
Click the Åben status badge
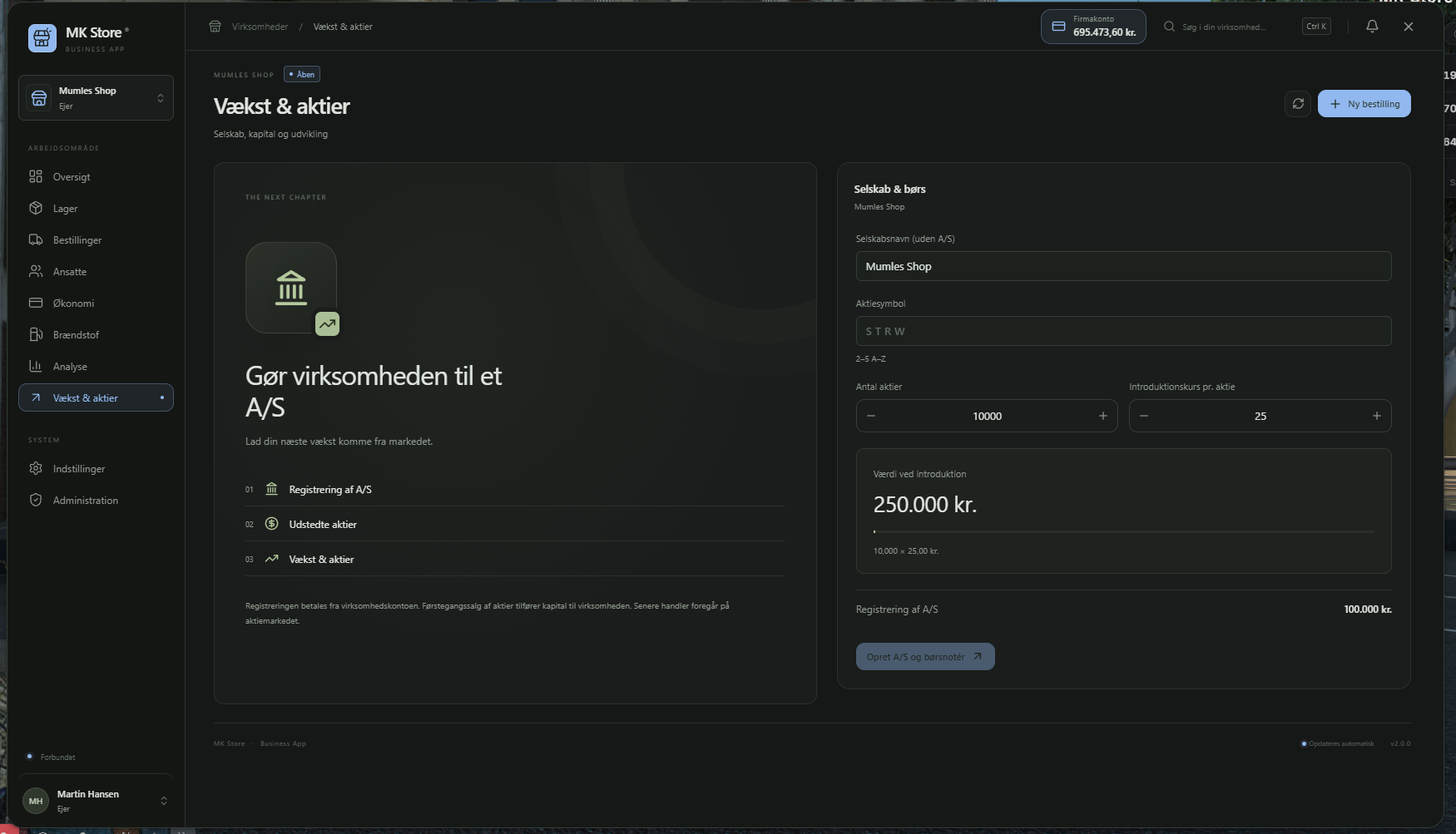click(x=302, y=74)
